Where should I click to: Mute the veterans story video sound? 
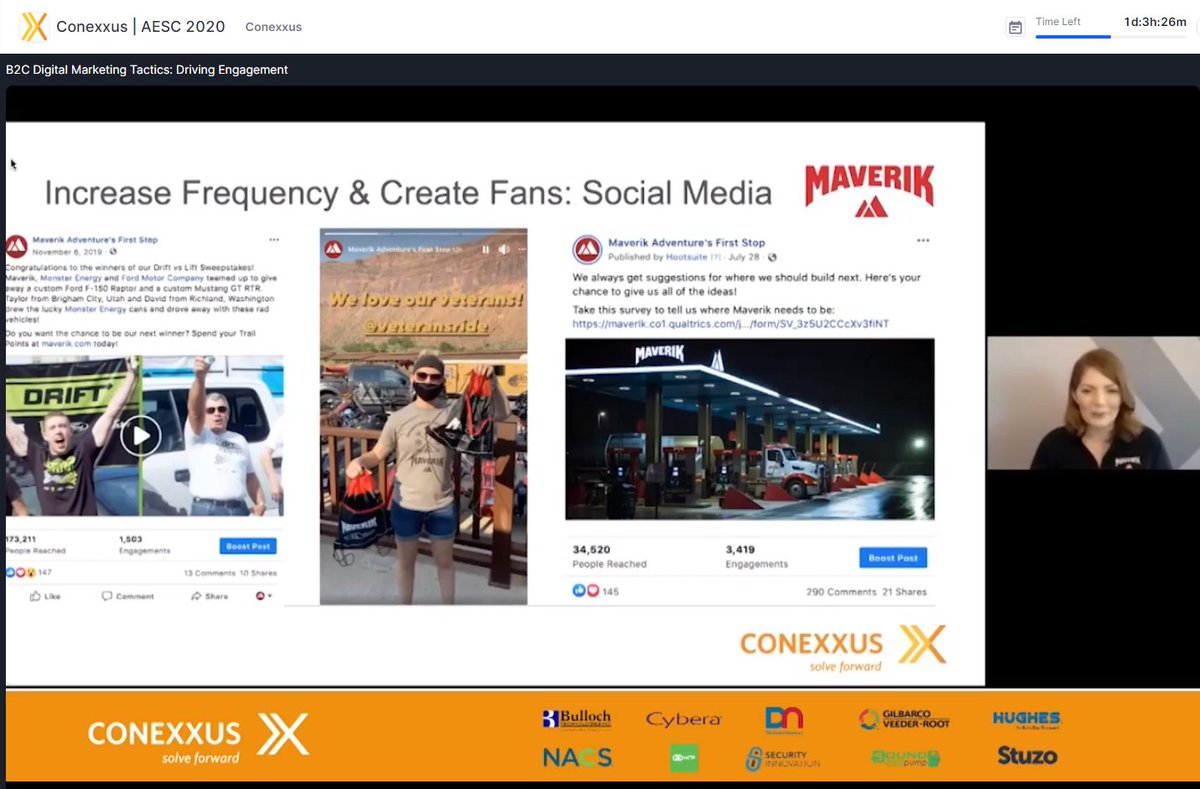(505, 249)
